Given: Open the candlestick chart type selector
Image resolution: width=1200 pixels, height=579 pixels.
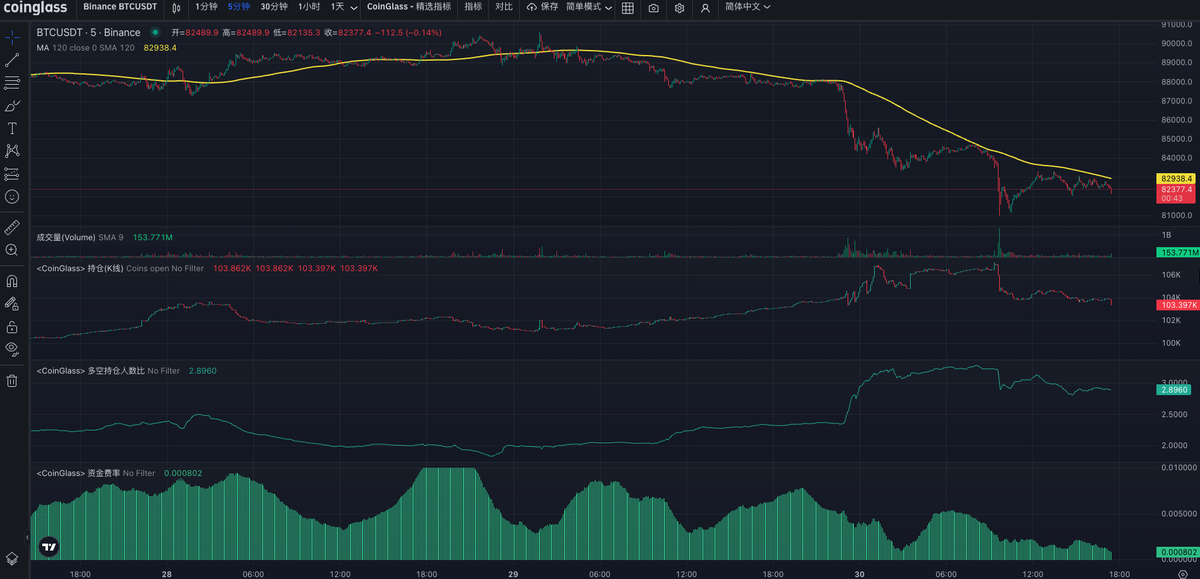Looking at the screenshot, I should click(177, 7).
